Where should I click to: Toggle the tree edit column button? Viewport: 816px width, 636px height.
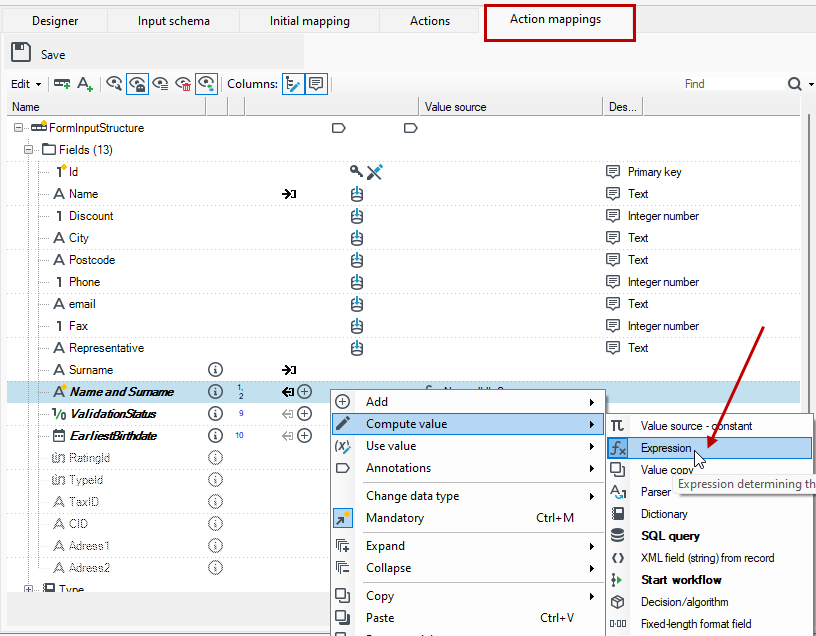pyautogui.click(x=293, y=84)
